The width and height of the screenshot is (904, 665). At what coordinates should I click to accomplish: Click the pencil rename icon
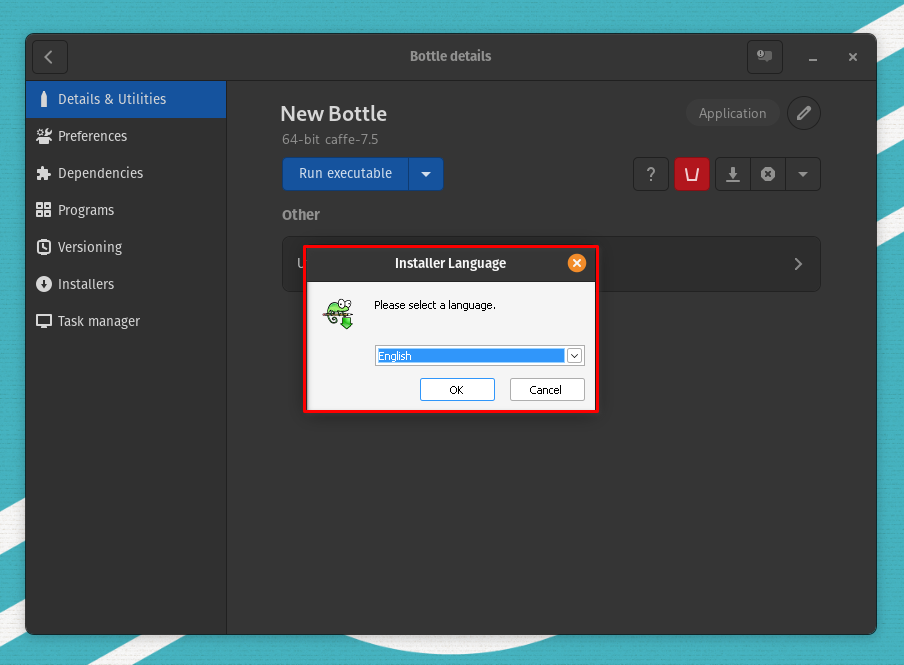(804, 113)
